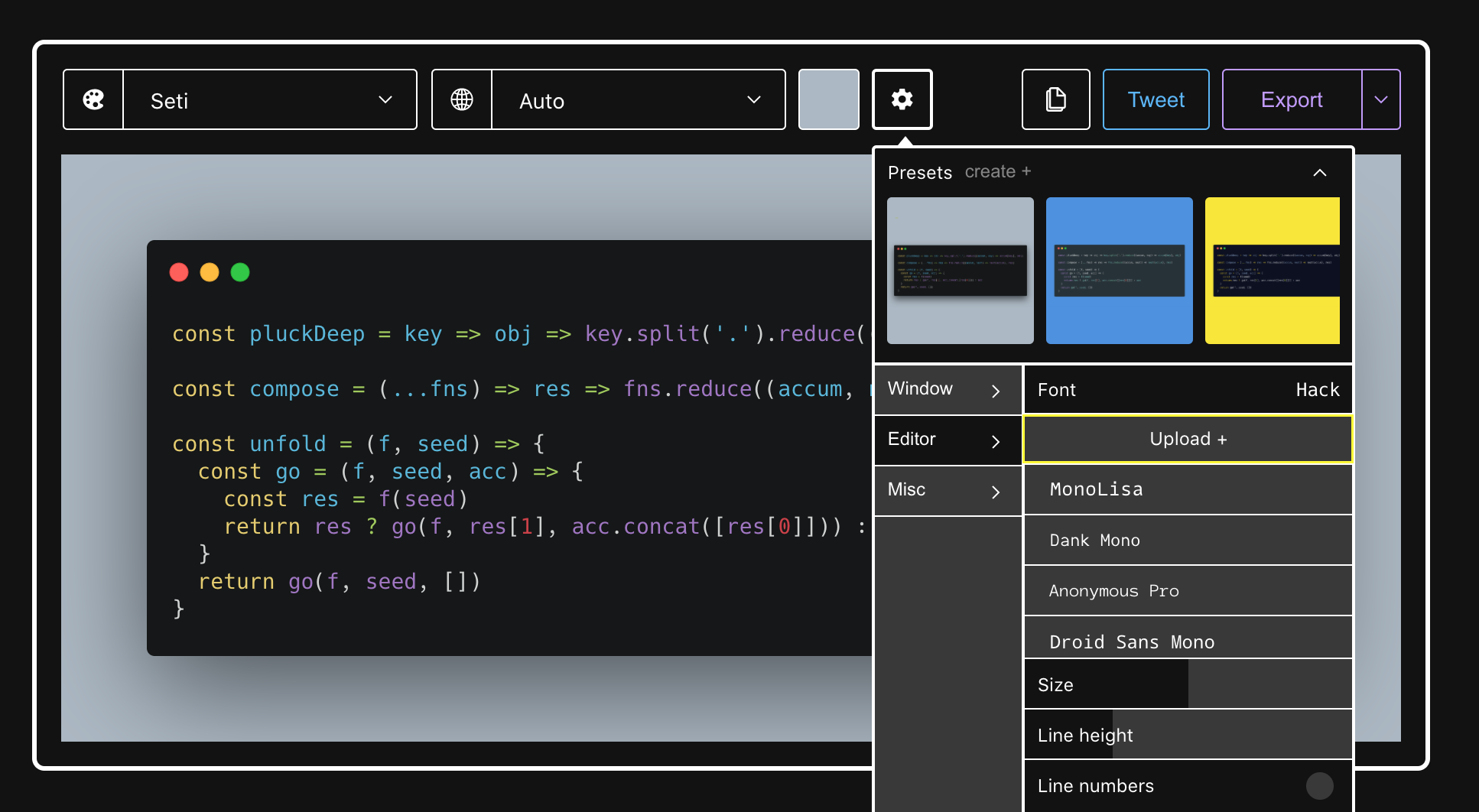1479x812 pixels.
Task: Click the red dot in code window
Action: (179, 271)
